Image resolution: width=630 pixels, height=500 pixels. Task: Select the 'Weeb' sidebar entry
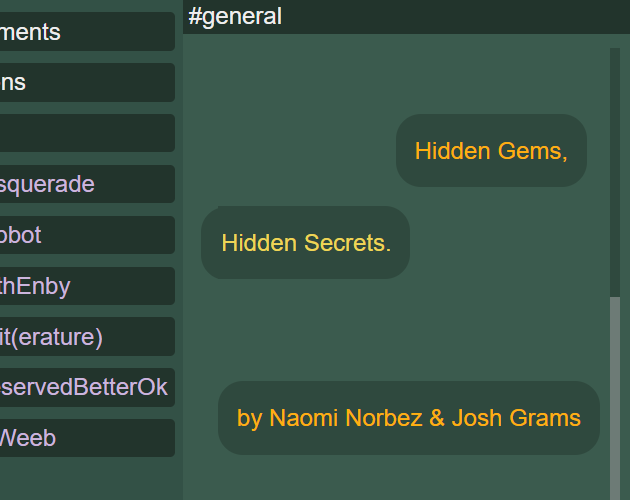click(x=87, y=438)
